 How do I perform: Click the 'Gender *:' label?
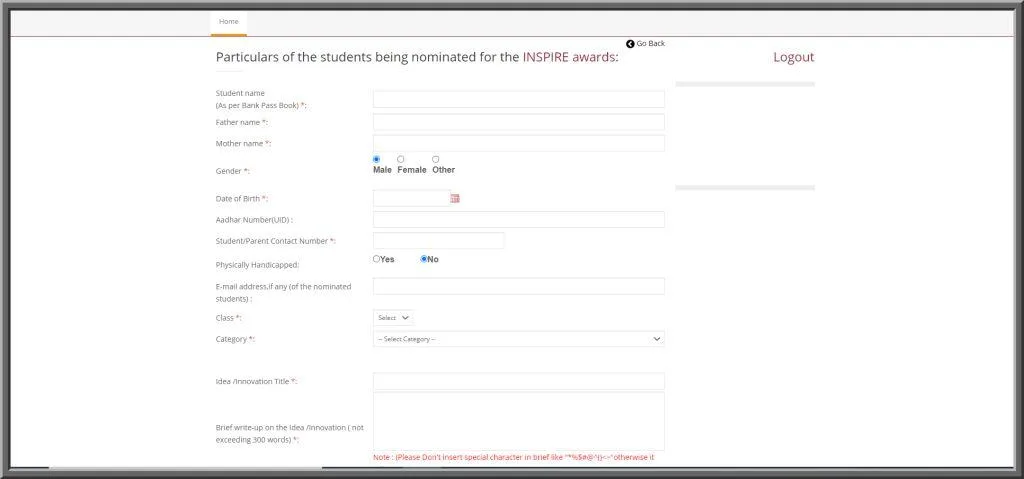(x=233, y=171)
